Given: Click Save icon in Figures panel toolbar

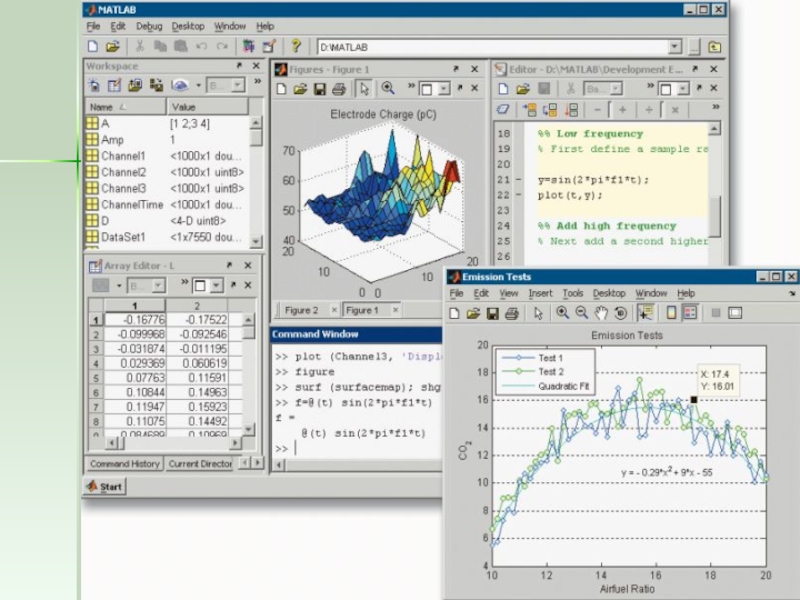Looking at the screenshot, I should (319, 89).
